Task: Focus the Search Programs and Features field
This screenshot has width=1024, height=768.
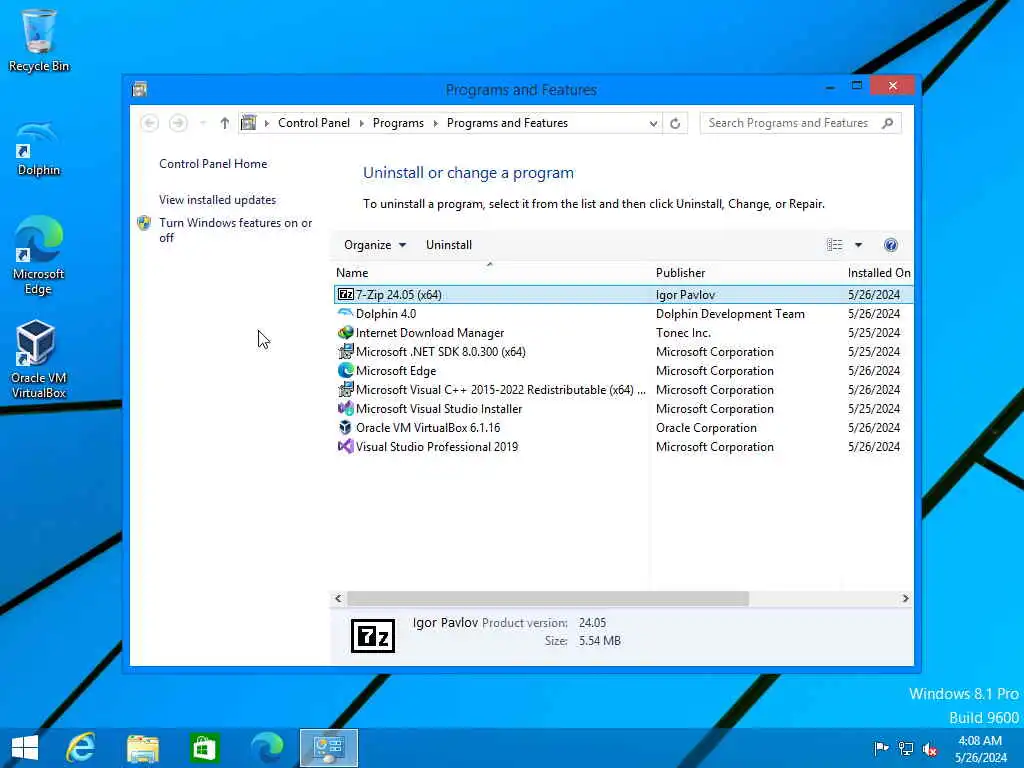Action: [x=788, y=123]
